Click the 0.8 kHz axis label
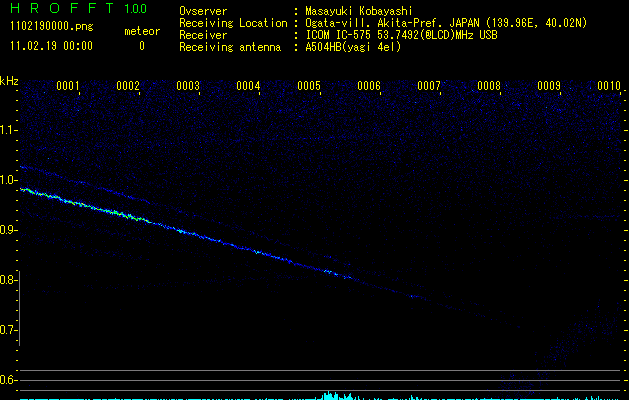This screenshot has height=400, width=629. click(x=8, y=280)
